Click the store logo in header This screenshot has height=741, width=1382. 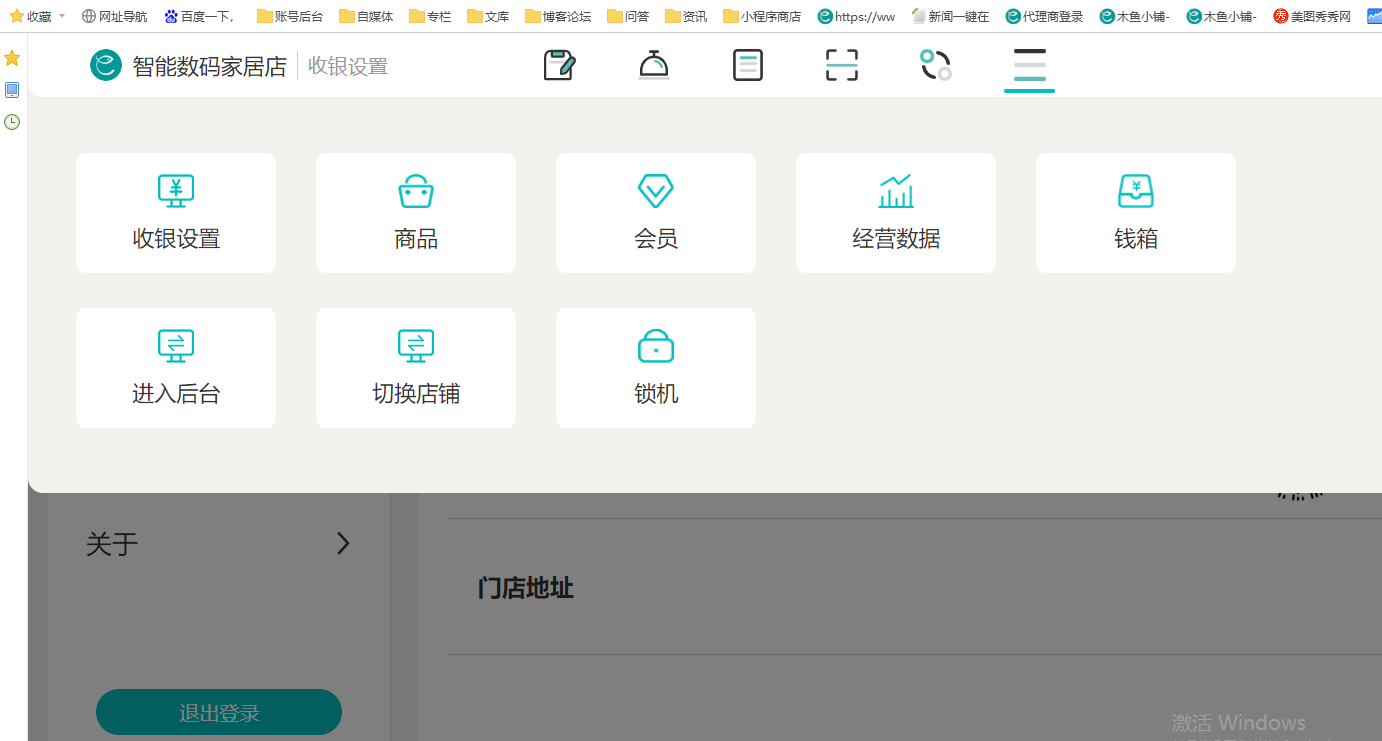pos(105,65)
